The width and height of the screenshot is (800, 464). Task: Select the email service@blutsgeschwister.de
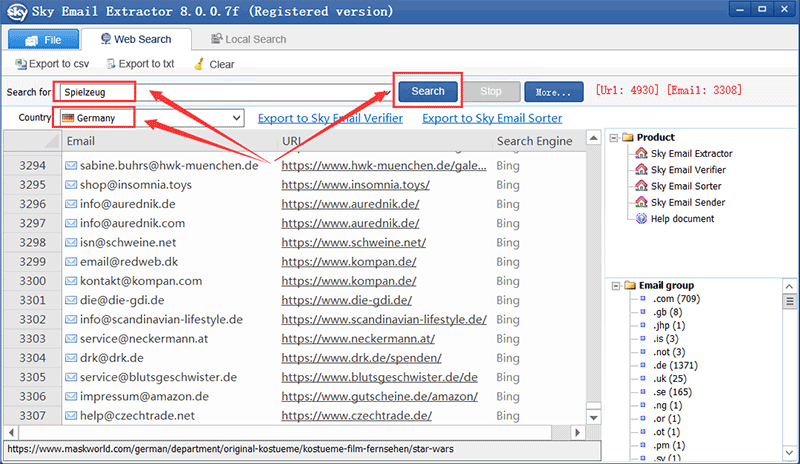pos(158,377)
